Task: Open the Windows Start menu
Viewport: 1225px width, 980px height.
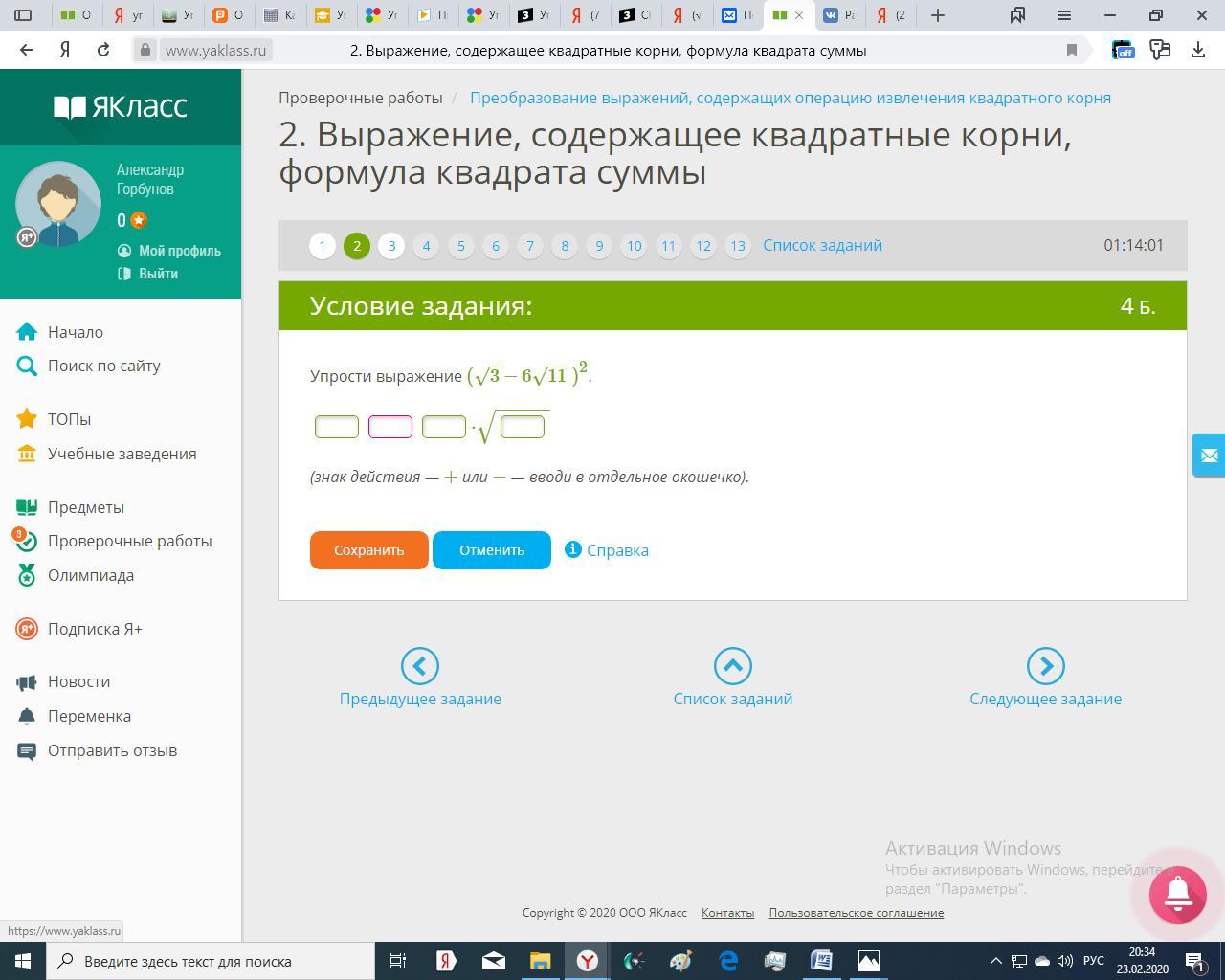Action: (x=23, y=961)
